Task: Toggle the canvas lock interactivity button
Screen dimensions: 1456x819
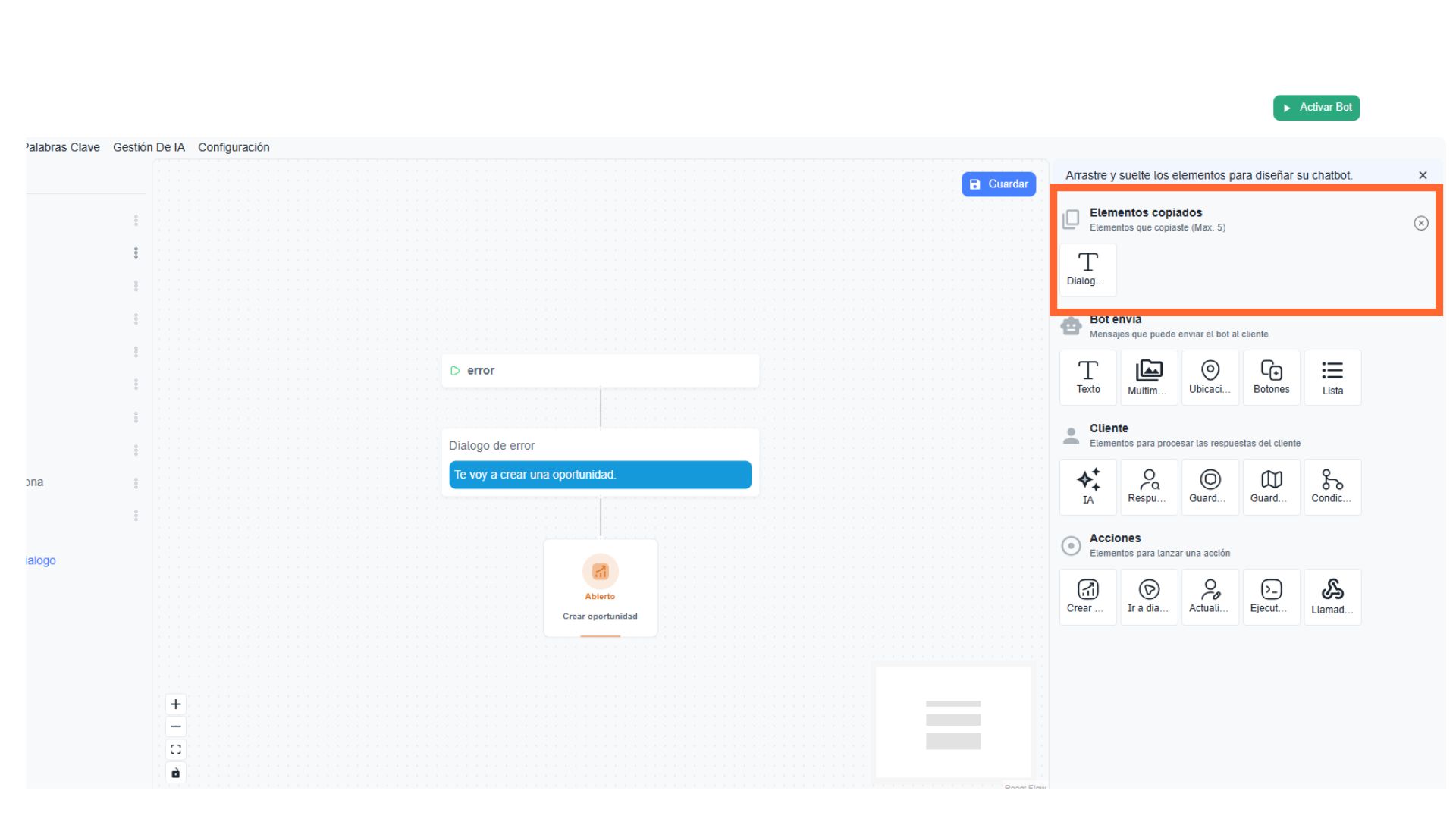Action: click(x=175, y=773)
